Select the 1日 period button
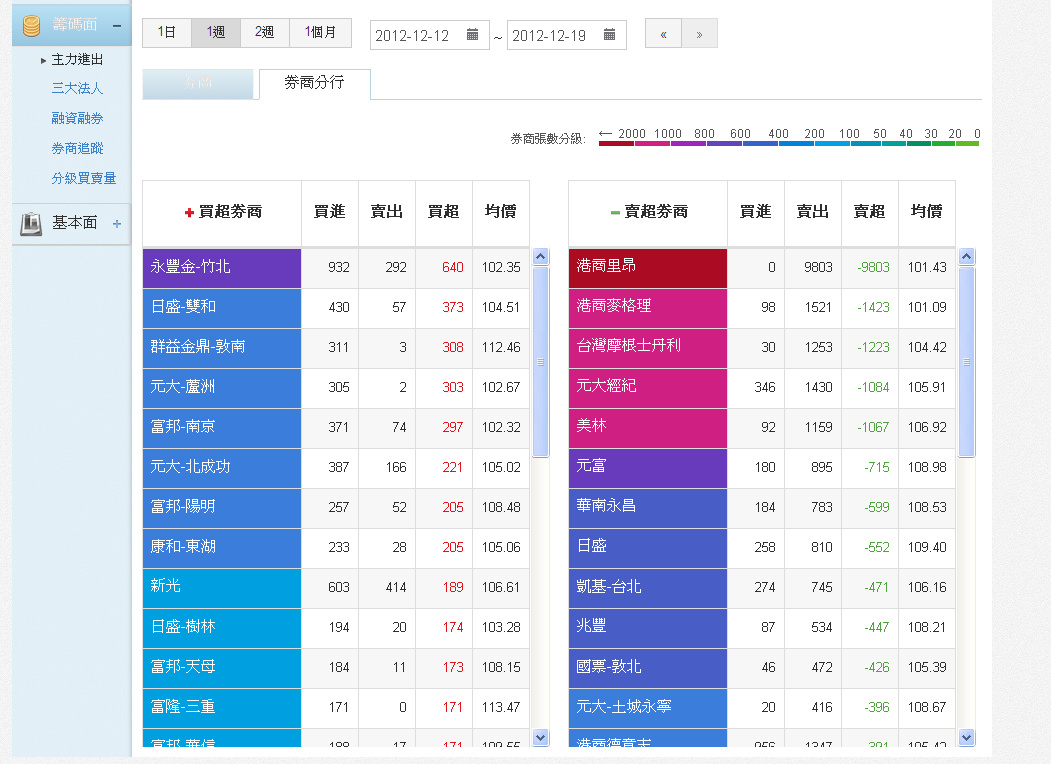The width and height of the screenshot is (1051, 764). pyautogui.click(x=167, y=33)
